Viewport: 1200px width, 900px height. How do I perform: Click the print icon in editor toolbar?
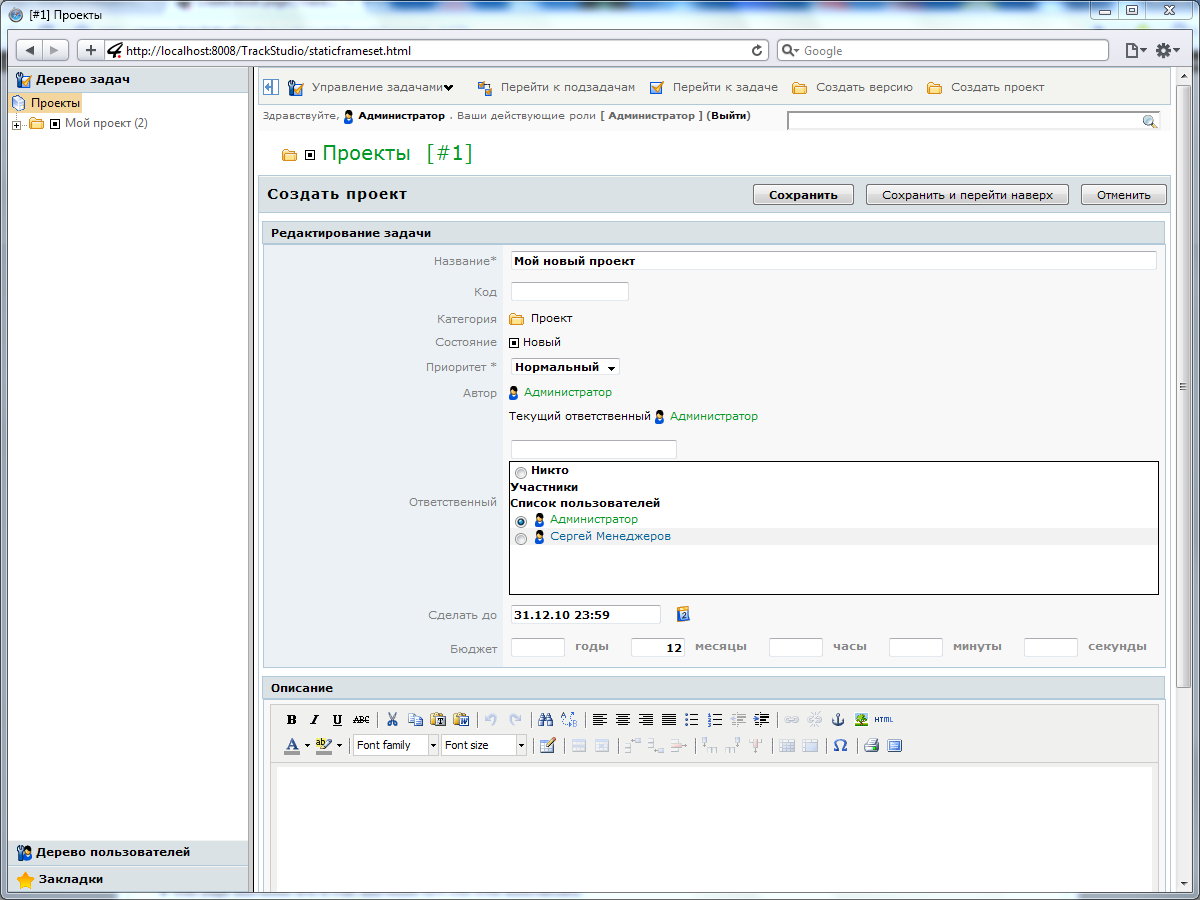click(x=871, y=746)
